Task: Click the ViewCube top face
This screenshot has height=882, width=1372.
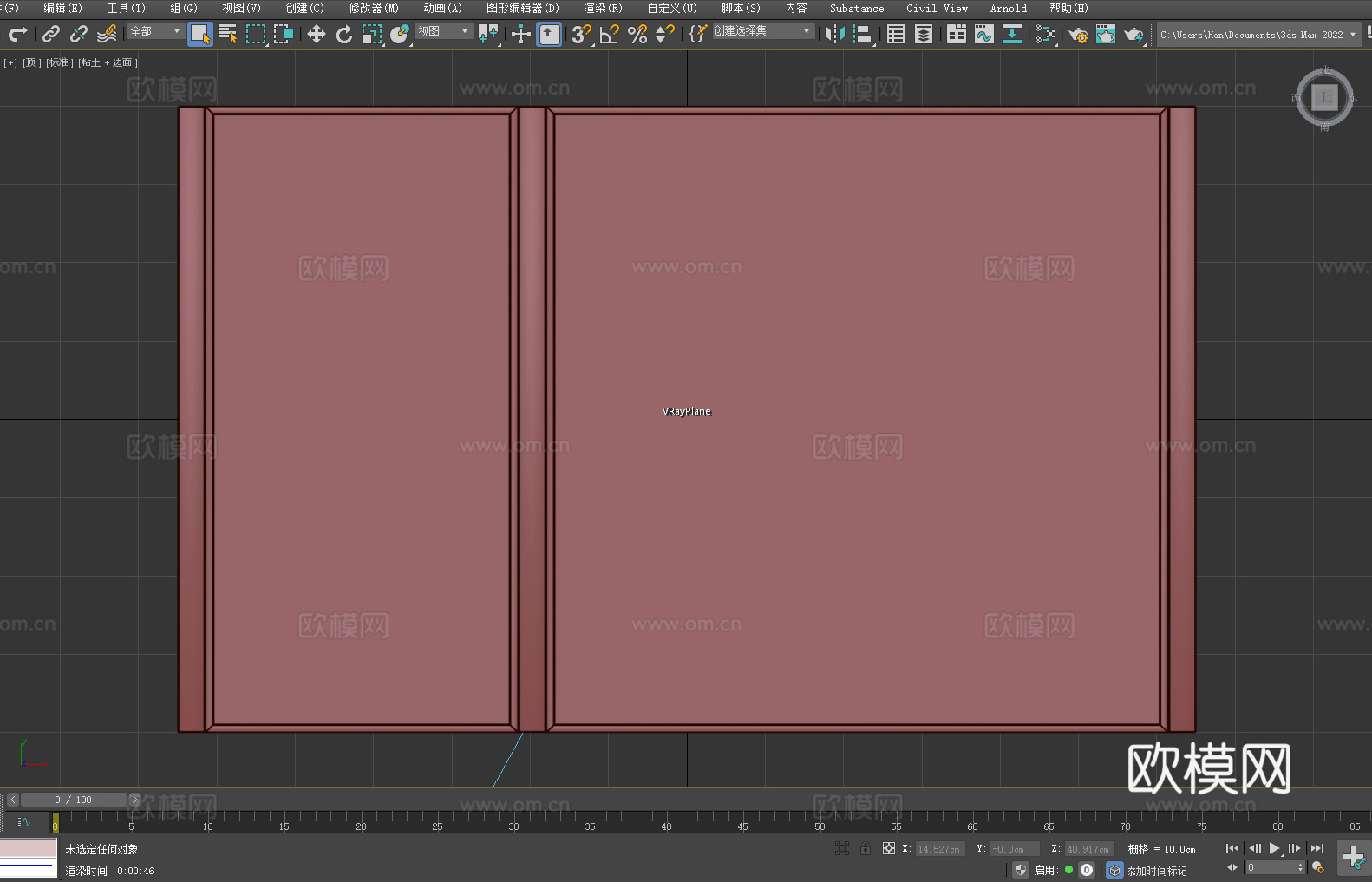Action: tap(1324, 97)
